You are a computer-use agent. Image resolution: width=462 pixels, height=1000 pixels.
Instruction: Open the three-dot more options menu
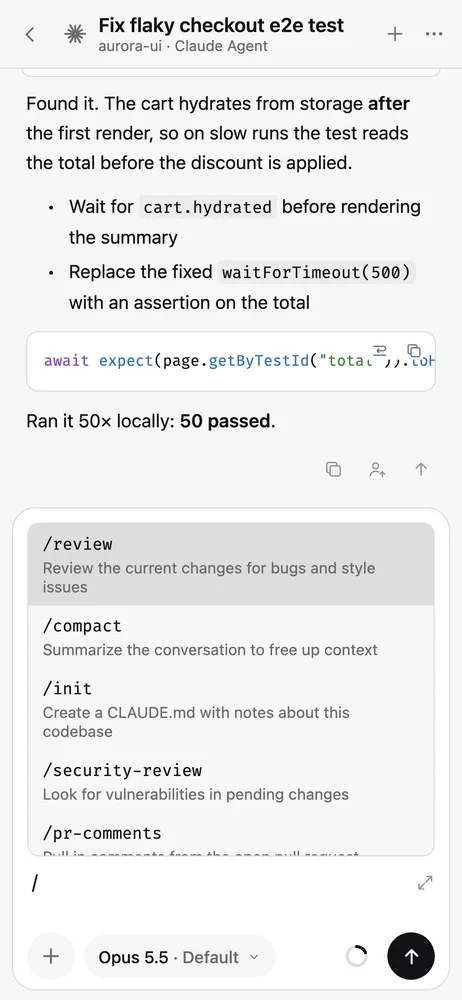click(x=434, y=34)
